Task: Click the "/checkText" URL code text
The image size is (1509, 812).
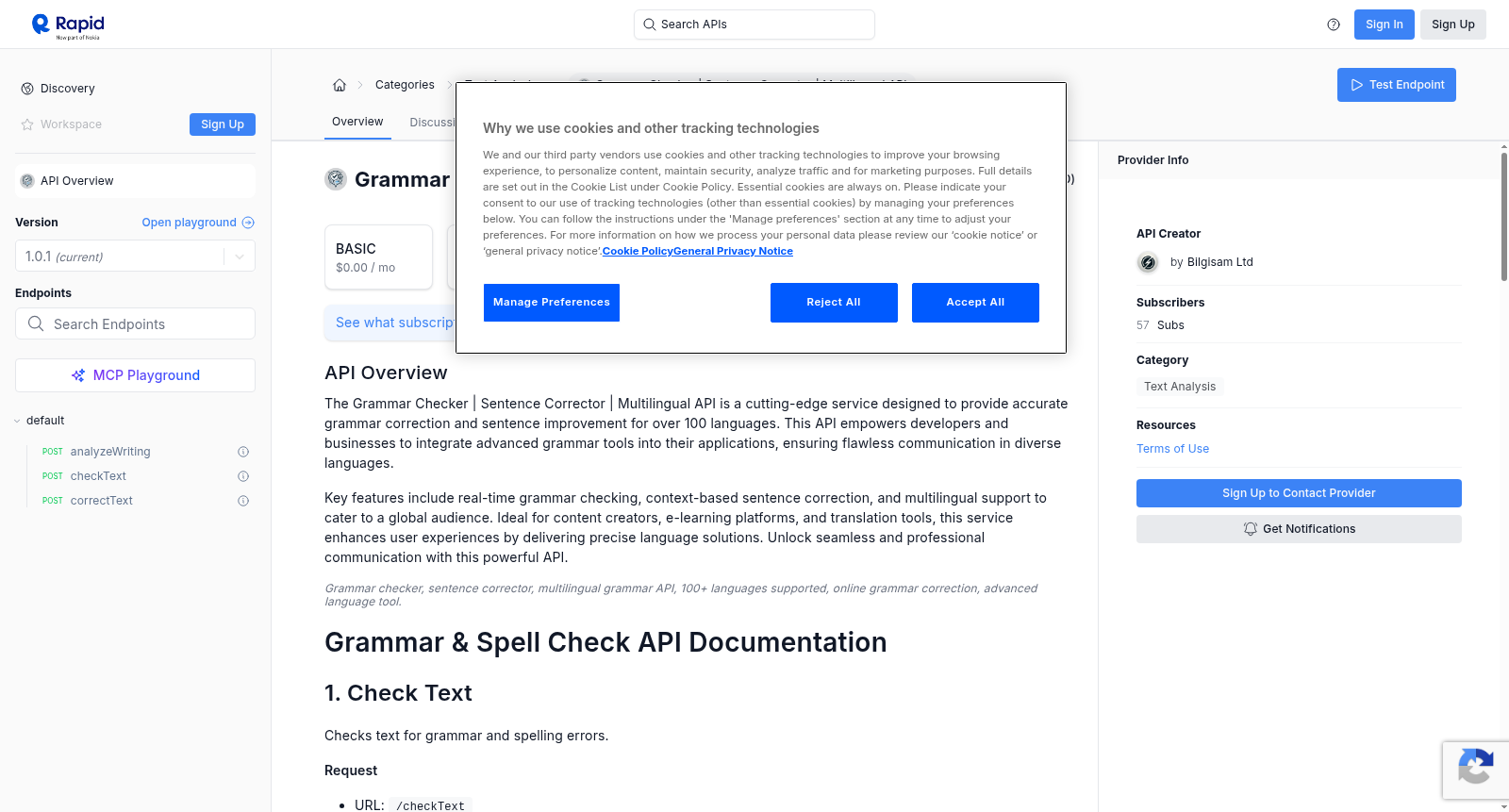Action: pos(430,806)
